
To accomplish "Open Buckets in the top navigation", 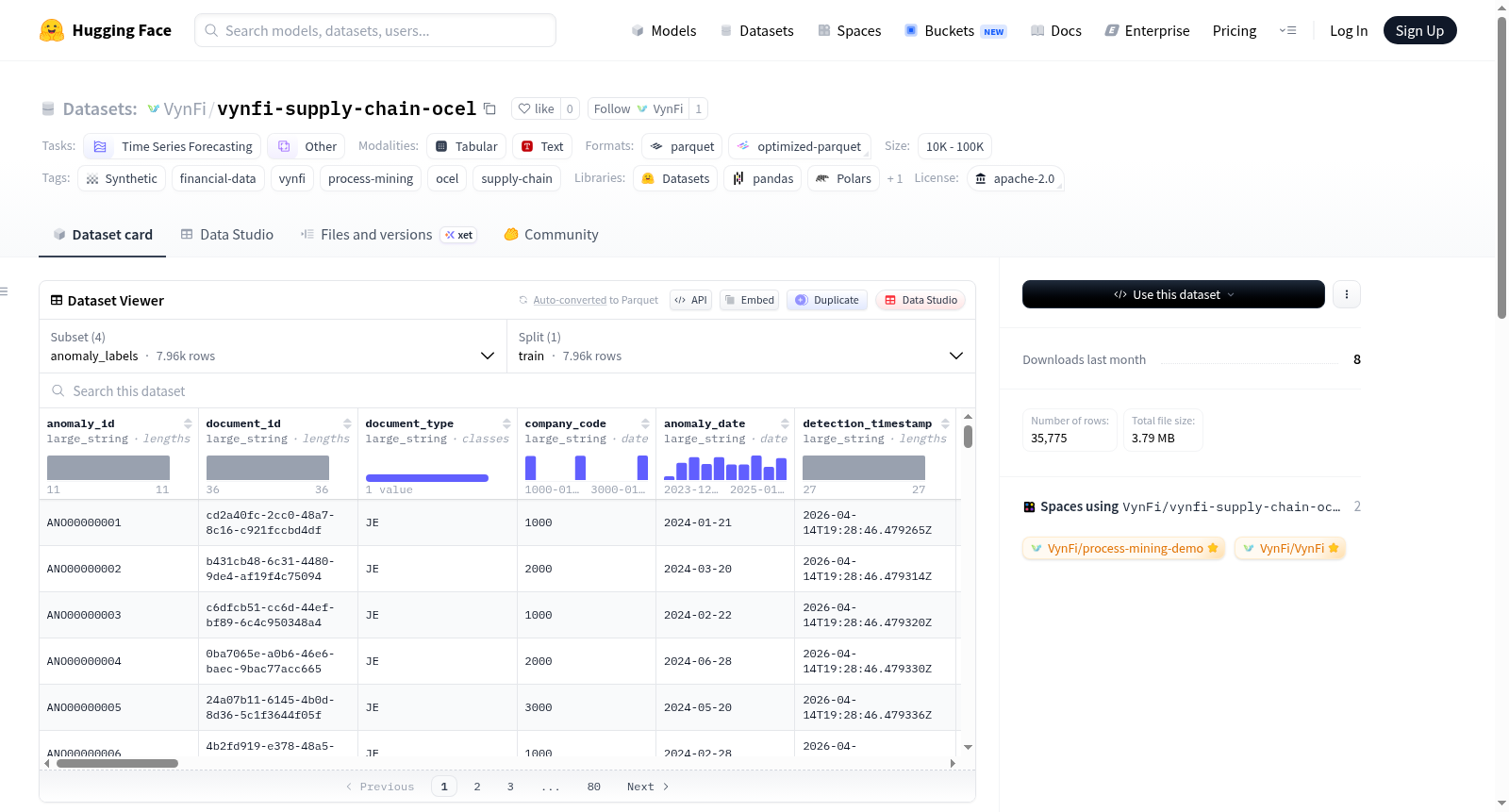I will click(955, 30).
